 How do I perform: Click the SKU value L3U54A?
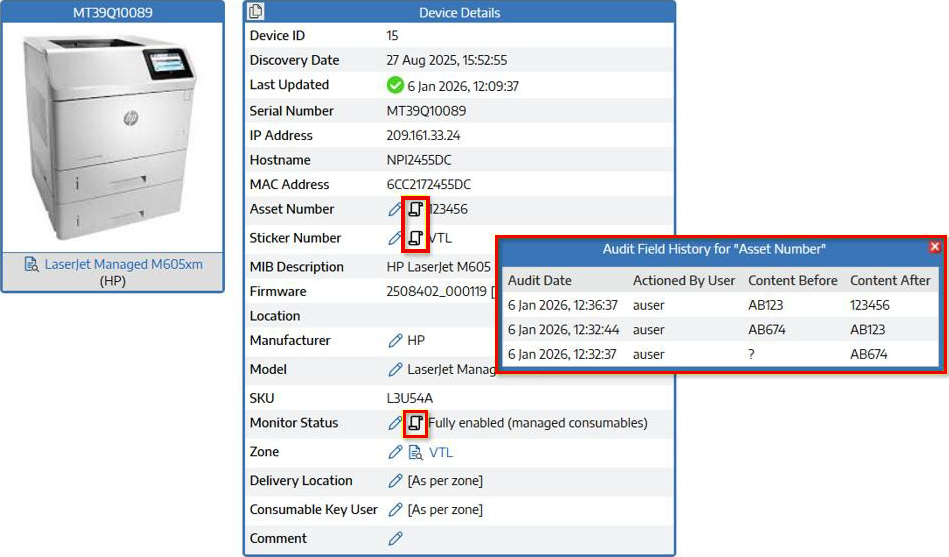coord(410,398)
